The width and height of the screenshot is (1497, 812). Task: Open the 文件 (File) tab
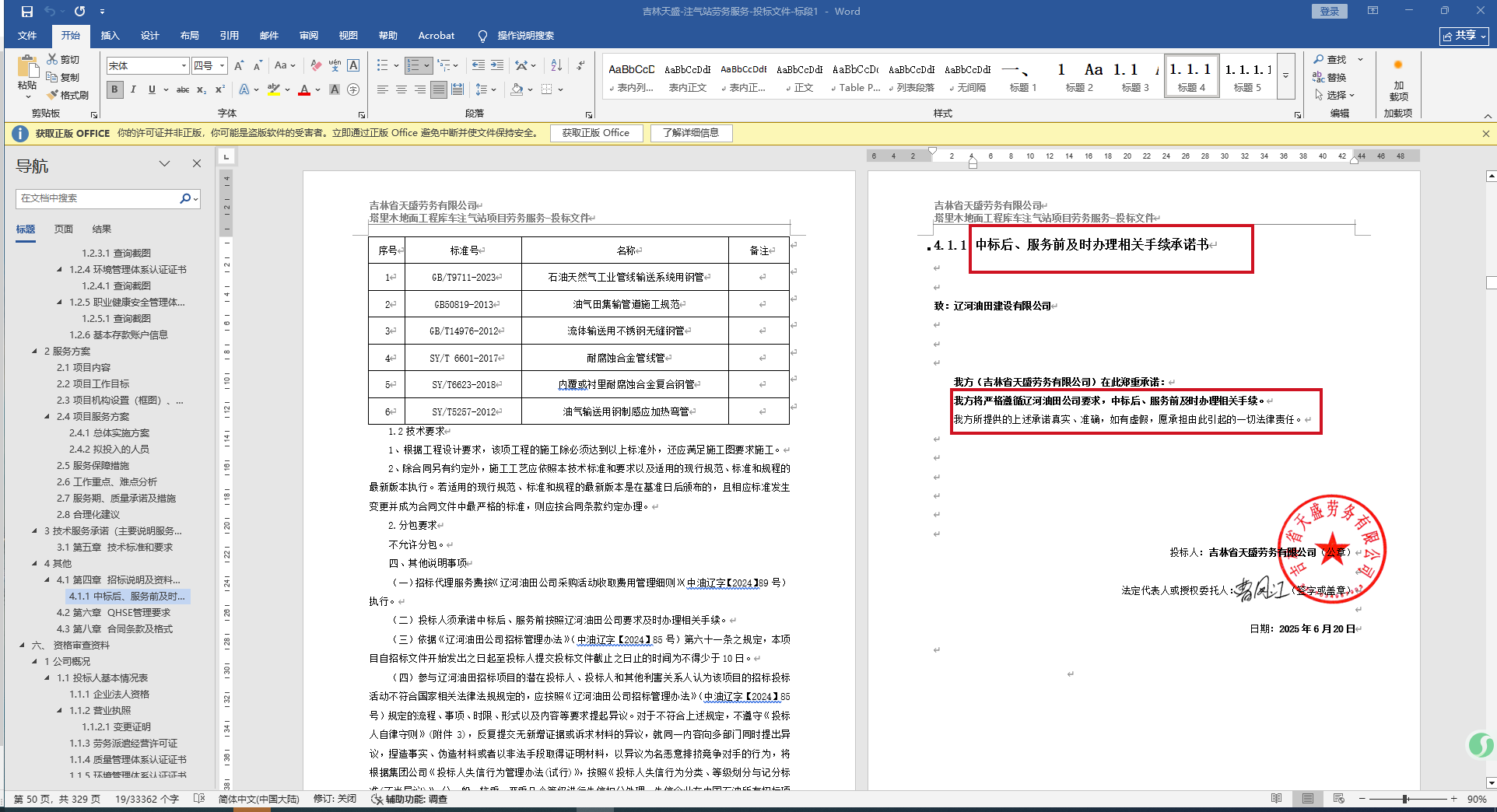(x=27, y=36)
